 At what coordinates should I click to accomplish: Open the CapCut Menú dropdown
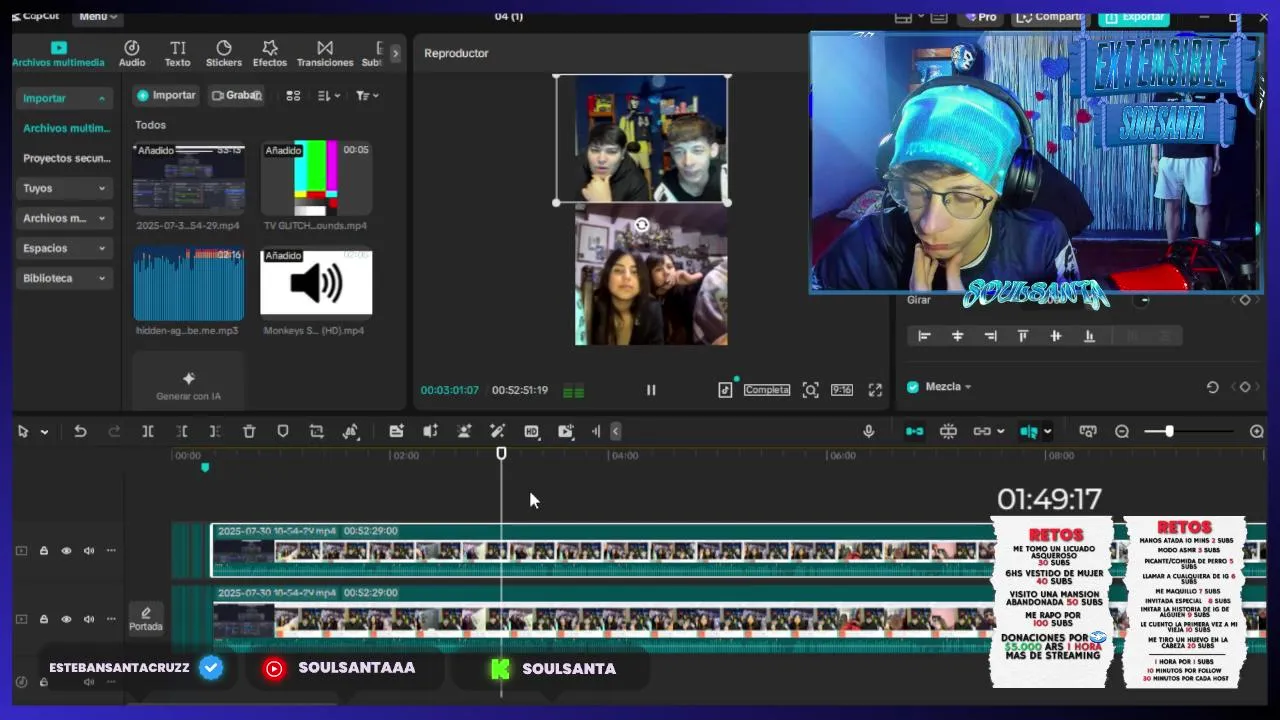pyautogui.click(x=97, y=16)
